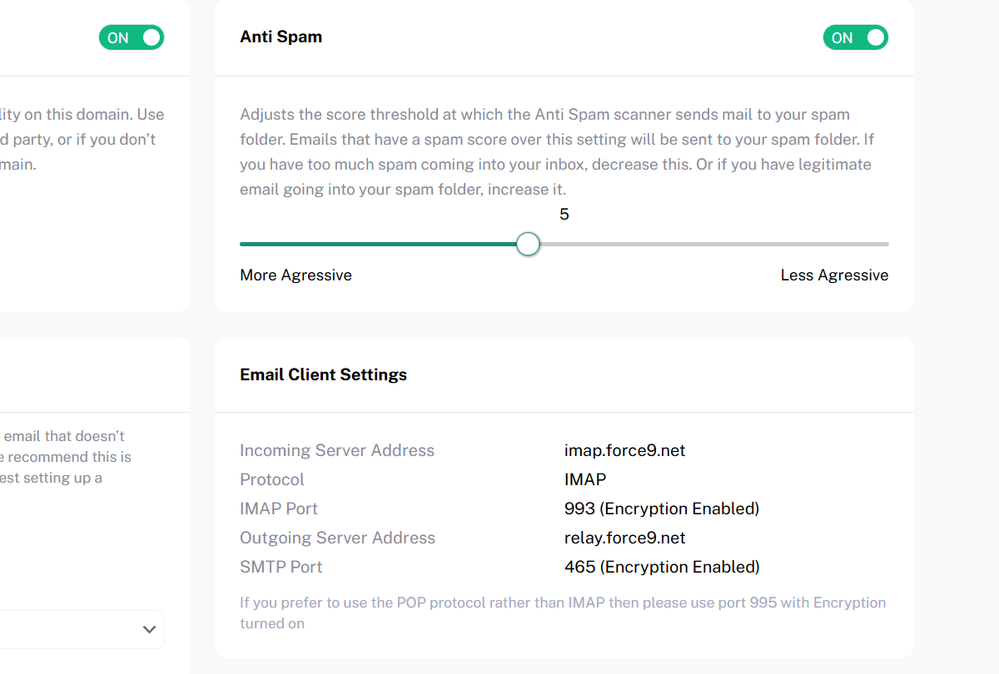Click the grey slider track near Less Agressive
999x674 pixels.
coord(800,244)
